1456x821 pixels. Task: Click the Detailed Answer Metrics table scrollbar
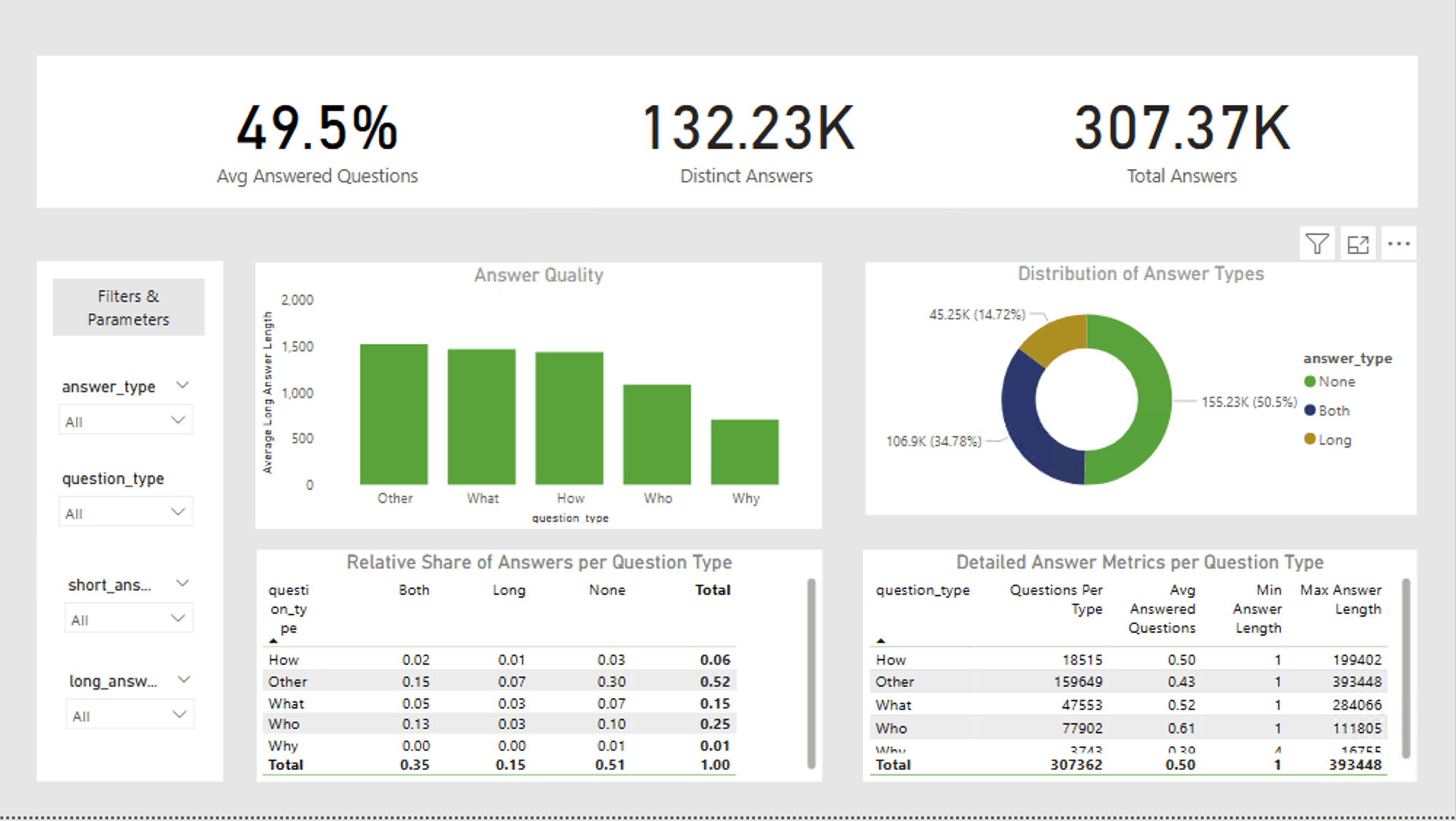1406,667
